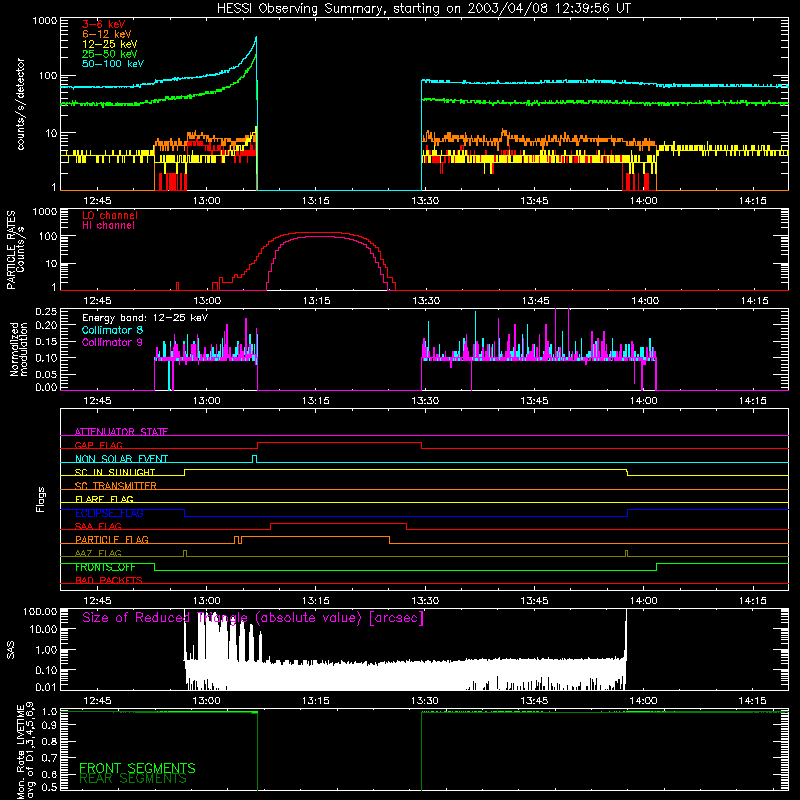Click the "PARTICLE RATES" axis title

coord(11,250)
